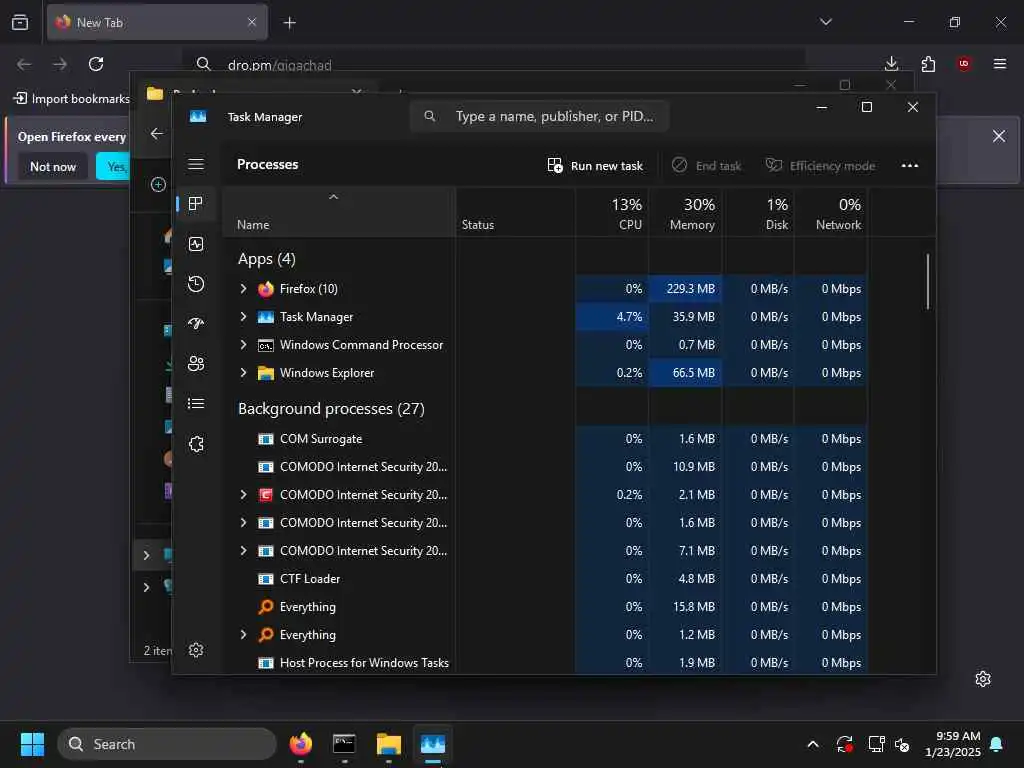Click the Firefox 229.3 MB memory cell
Viewport: 1024px width, 768px height.
point(685,289)
